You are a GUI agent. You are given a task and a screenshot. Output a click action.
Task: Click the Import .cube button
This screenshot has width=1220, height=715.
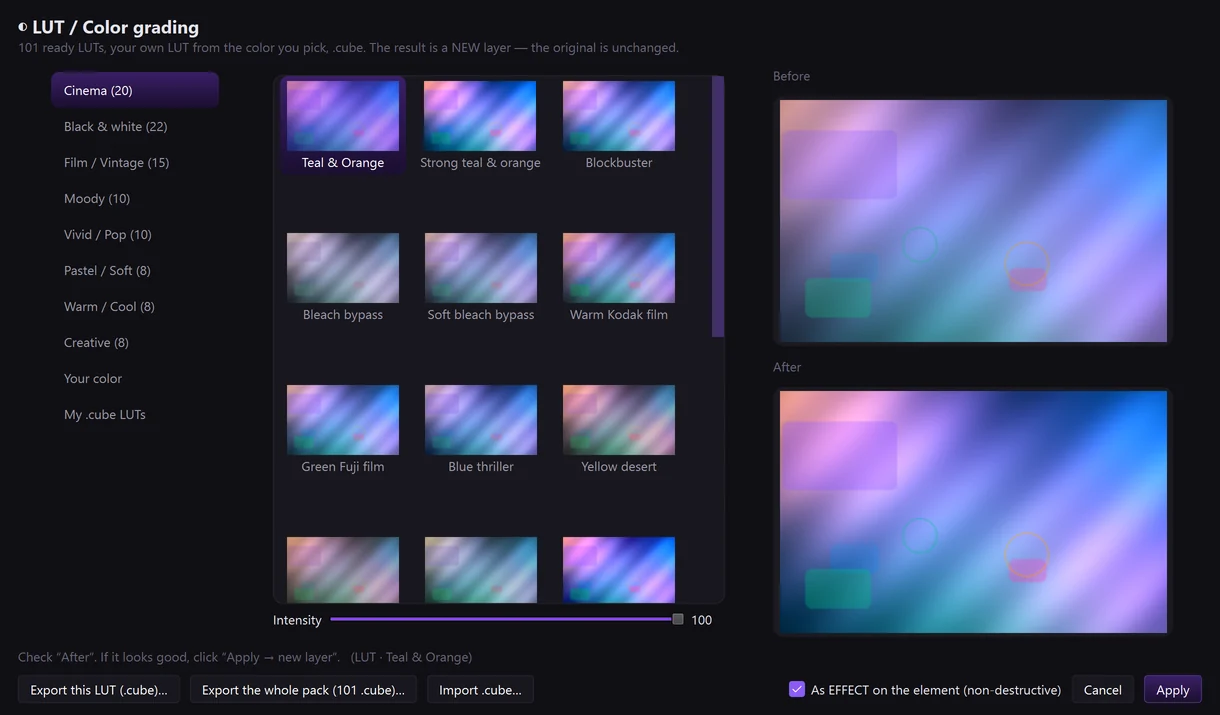(x=480, y=690)
